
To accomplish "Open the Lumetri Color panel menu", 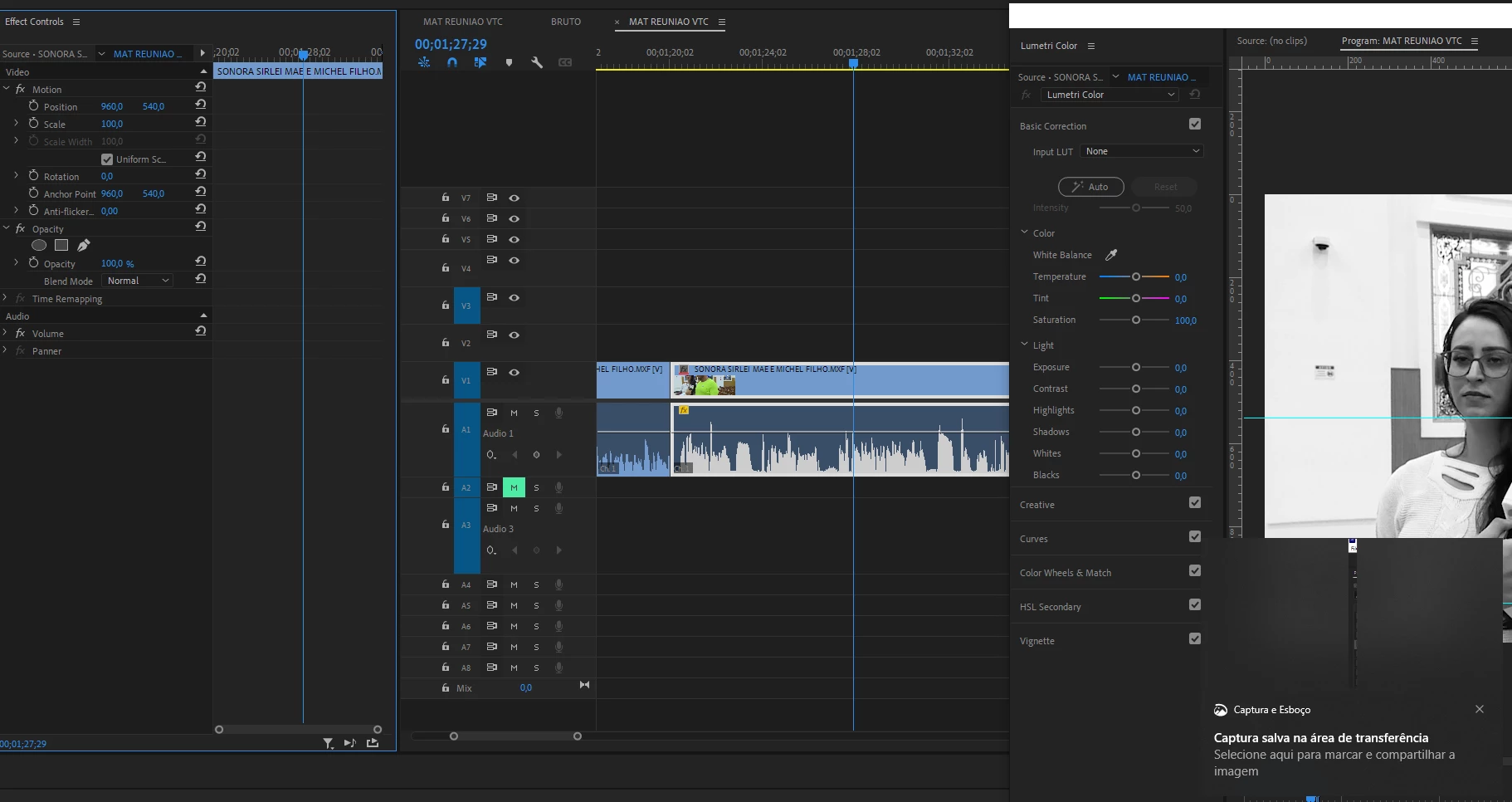I will [x=1091, y=46].
